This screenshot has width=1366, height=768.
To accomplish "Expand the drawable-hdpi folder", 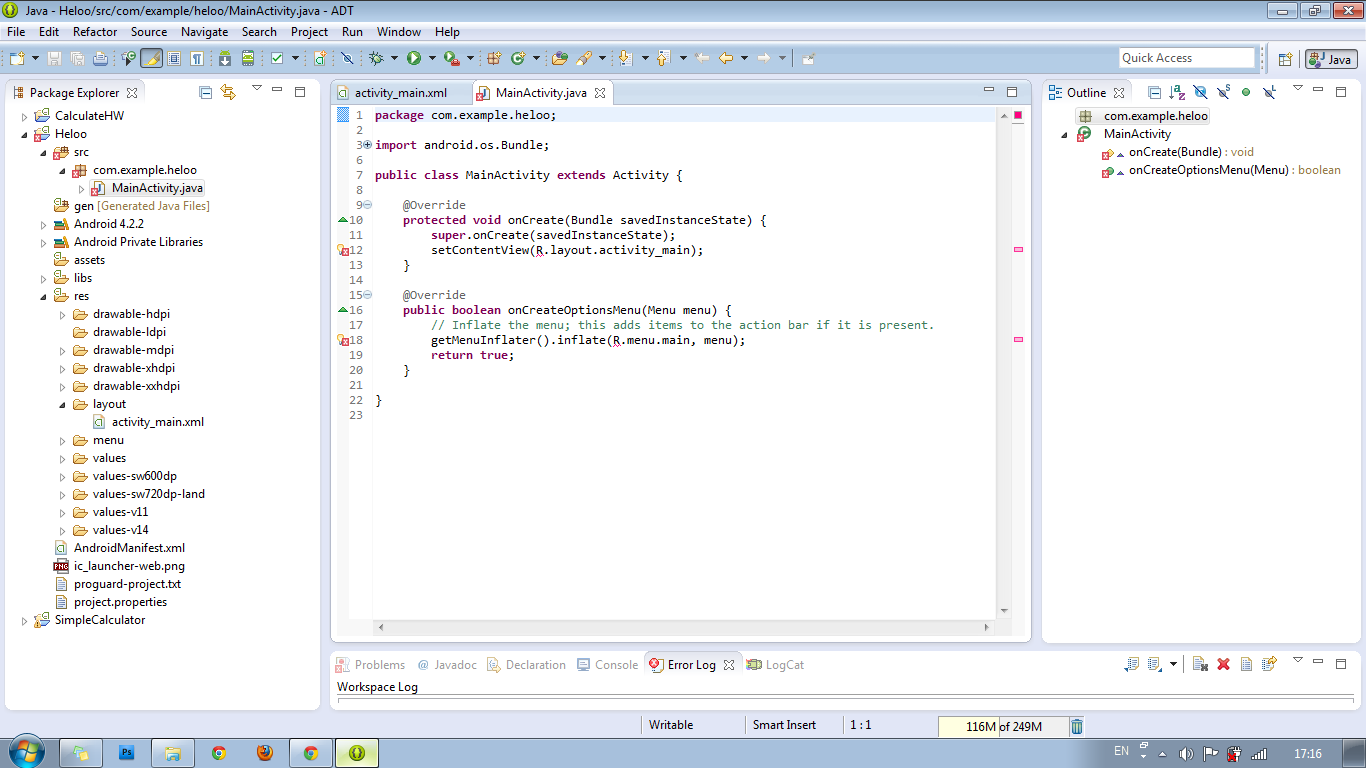I will click(x=63, y=314).
